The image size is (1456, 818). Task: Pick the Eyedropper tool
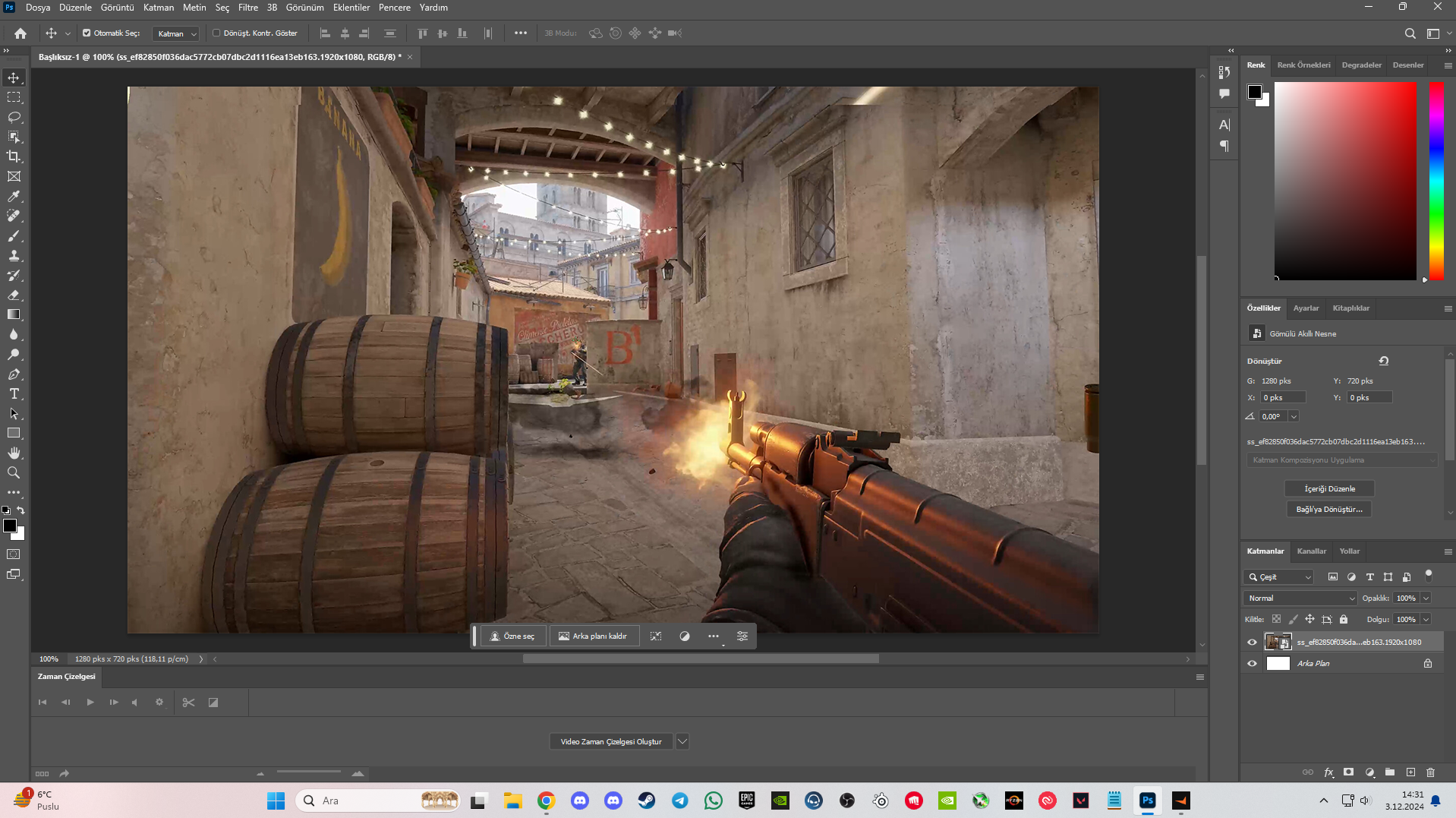14,196
